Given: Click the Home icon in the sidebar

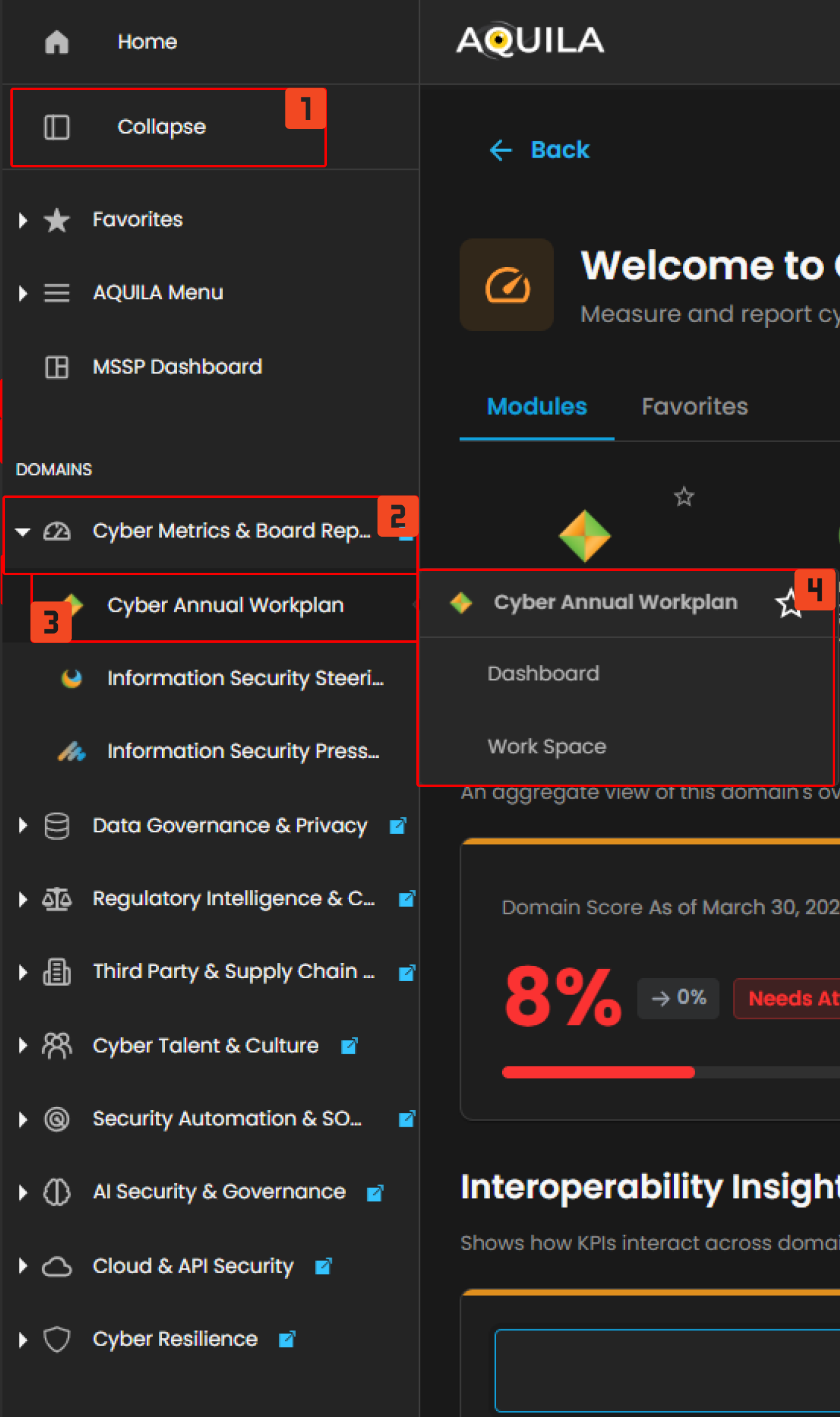Looking at the screenshot, I should pos(57,42).
